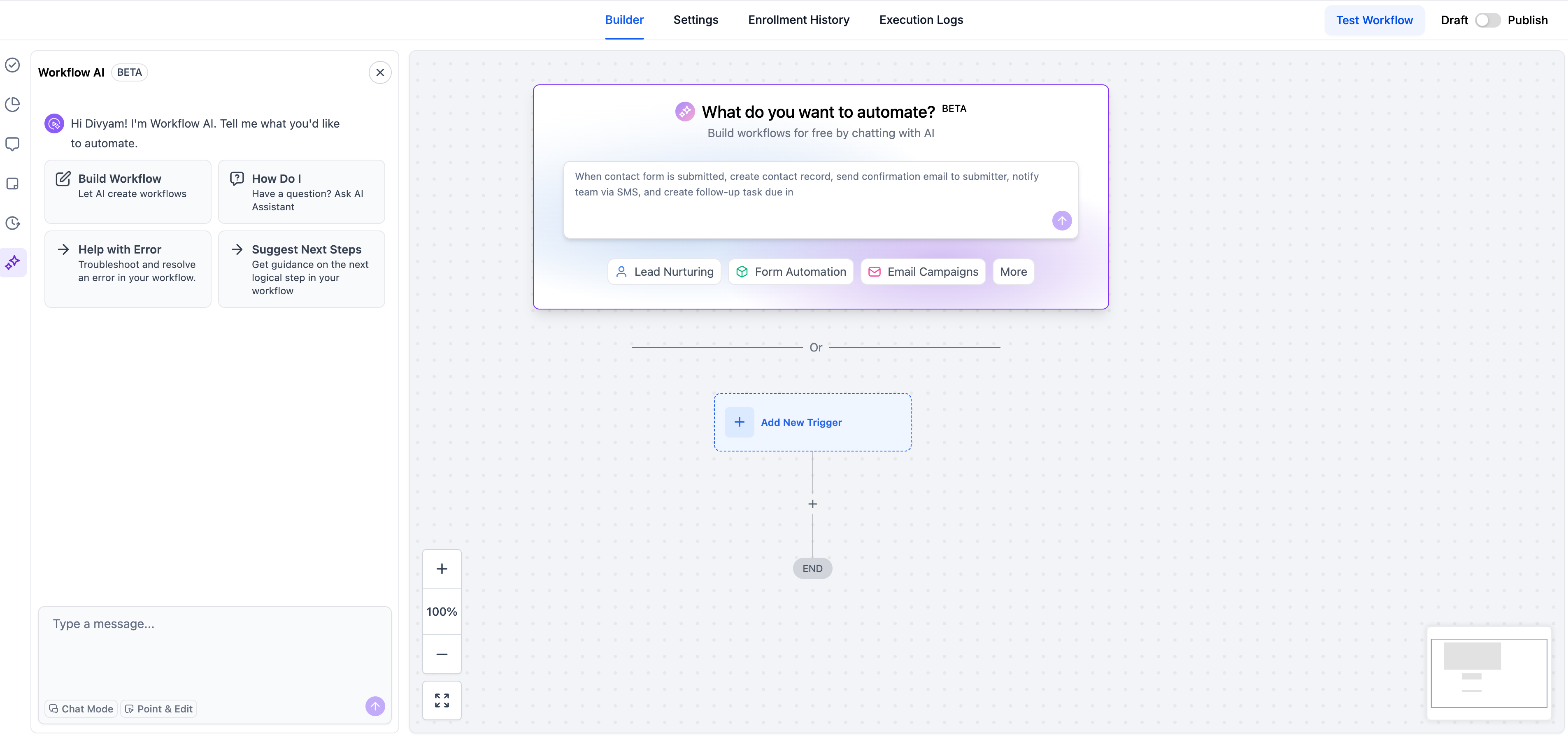This screenshot has width=1568, height=740.
Task: Enable Point & Edit mode
Action: point(159,708)
